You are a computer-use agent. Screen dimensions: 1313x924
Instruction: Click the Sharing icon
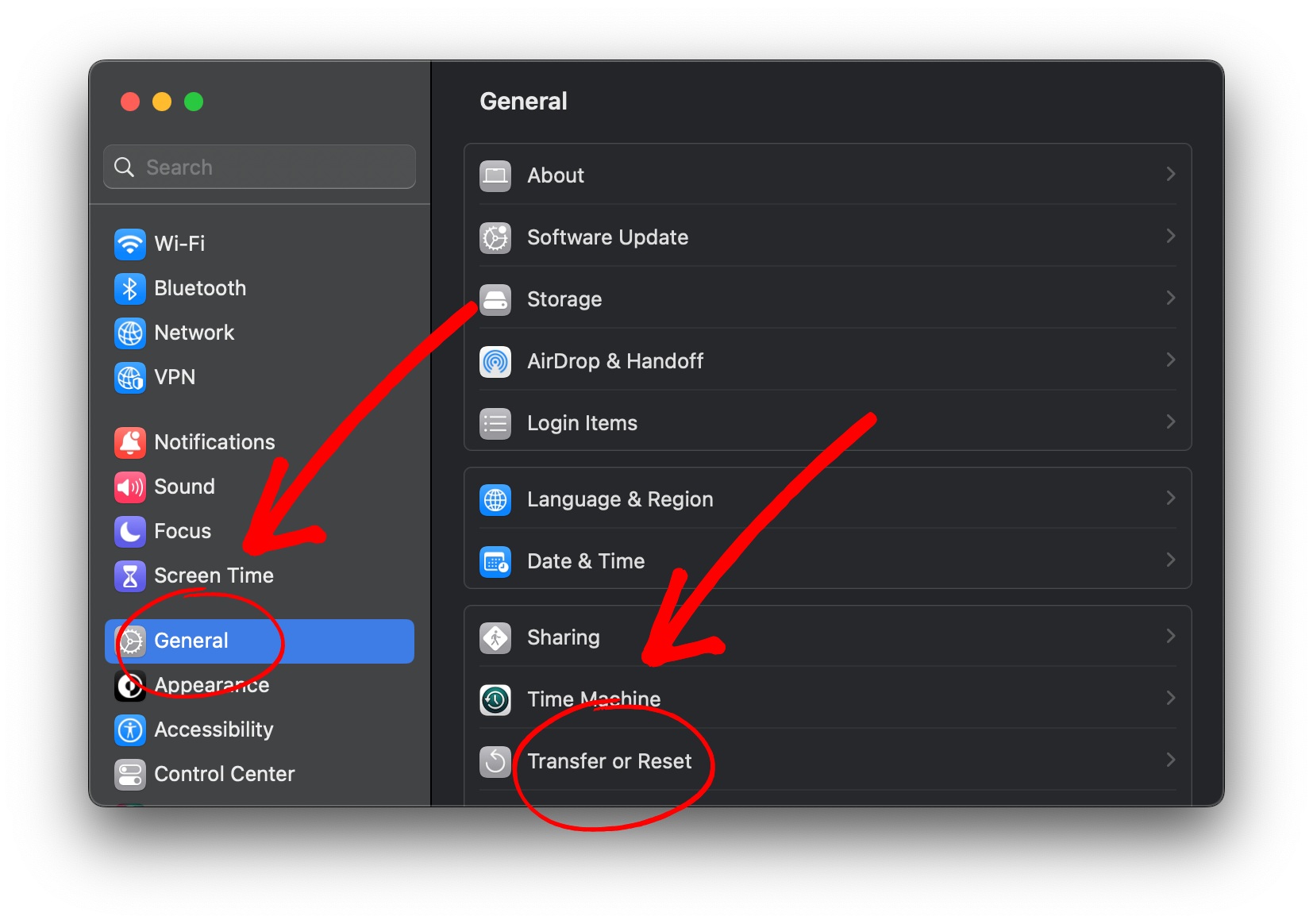(x=495, y=637)
